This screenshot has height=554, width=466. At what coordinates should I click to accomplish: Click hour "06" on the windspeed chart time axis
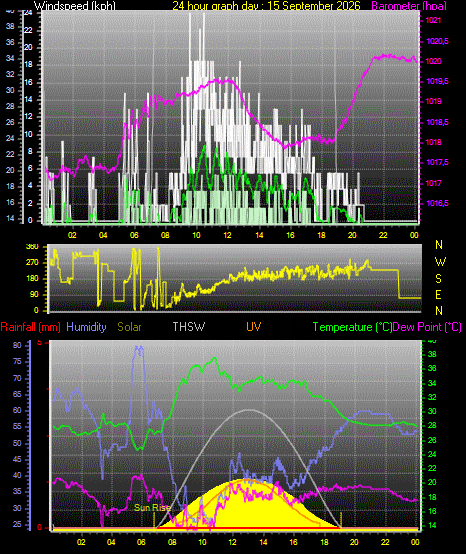click(x=134, y=235)
